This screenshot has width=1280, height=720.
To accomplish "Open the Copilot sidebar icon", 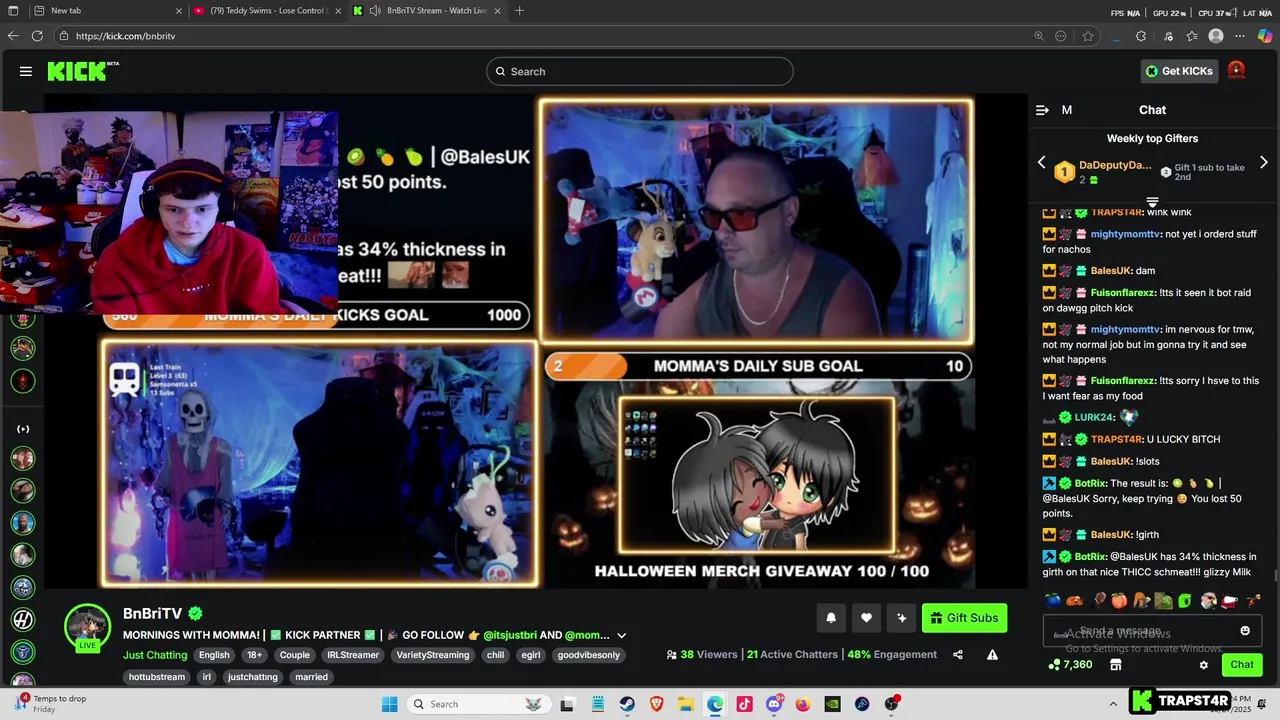I will click(x=1265, y=36).
